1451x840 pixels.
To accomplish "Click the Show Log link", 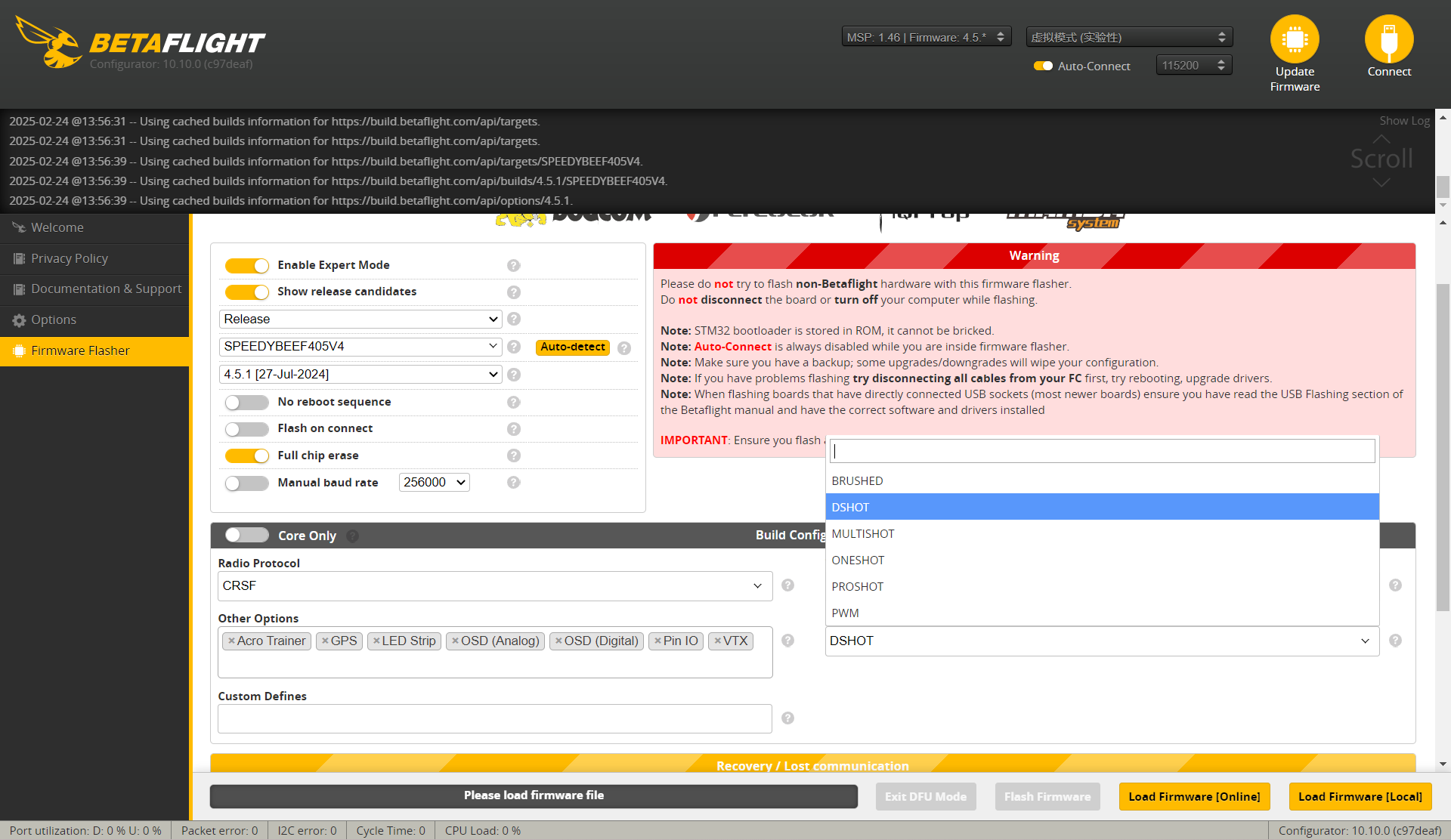I will (1404, 120).
